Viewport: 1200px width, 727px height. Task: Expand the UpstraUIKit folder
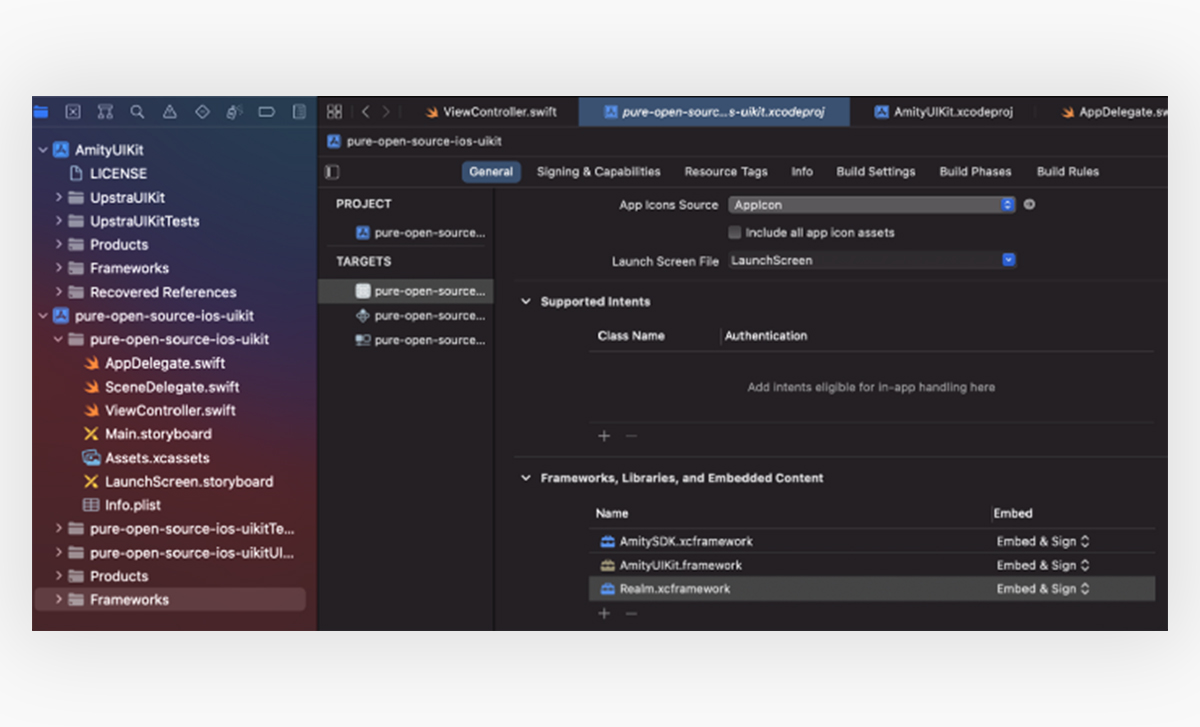tap(59, 197)
